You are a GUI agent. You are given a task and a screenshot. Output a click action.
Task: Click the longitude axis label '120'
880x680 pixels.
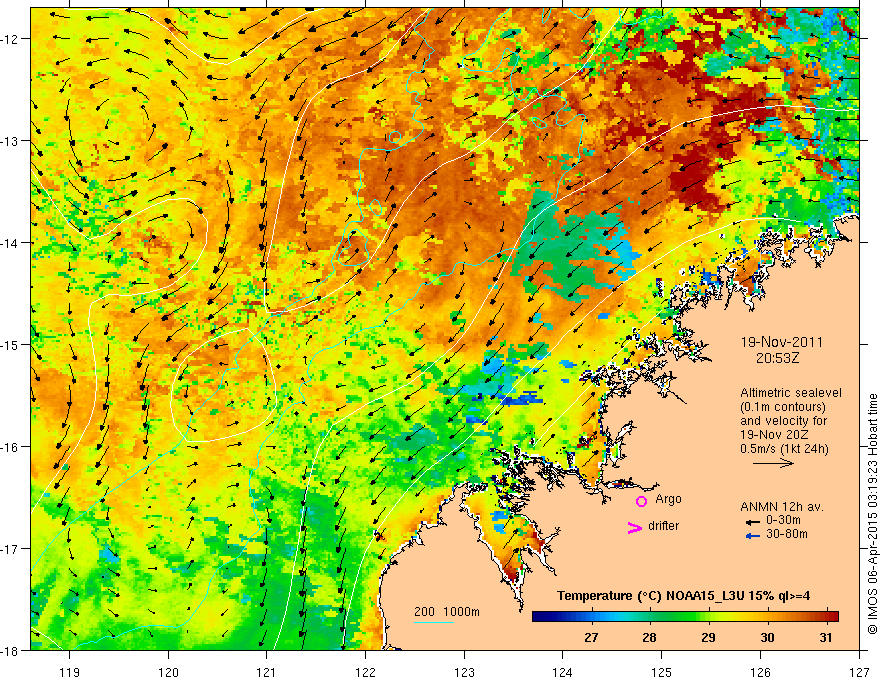[168, 672]
